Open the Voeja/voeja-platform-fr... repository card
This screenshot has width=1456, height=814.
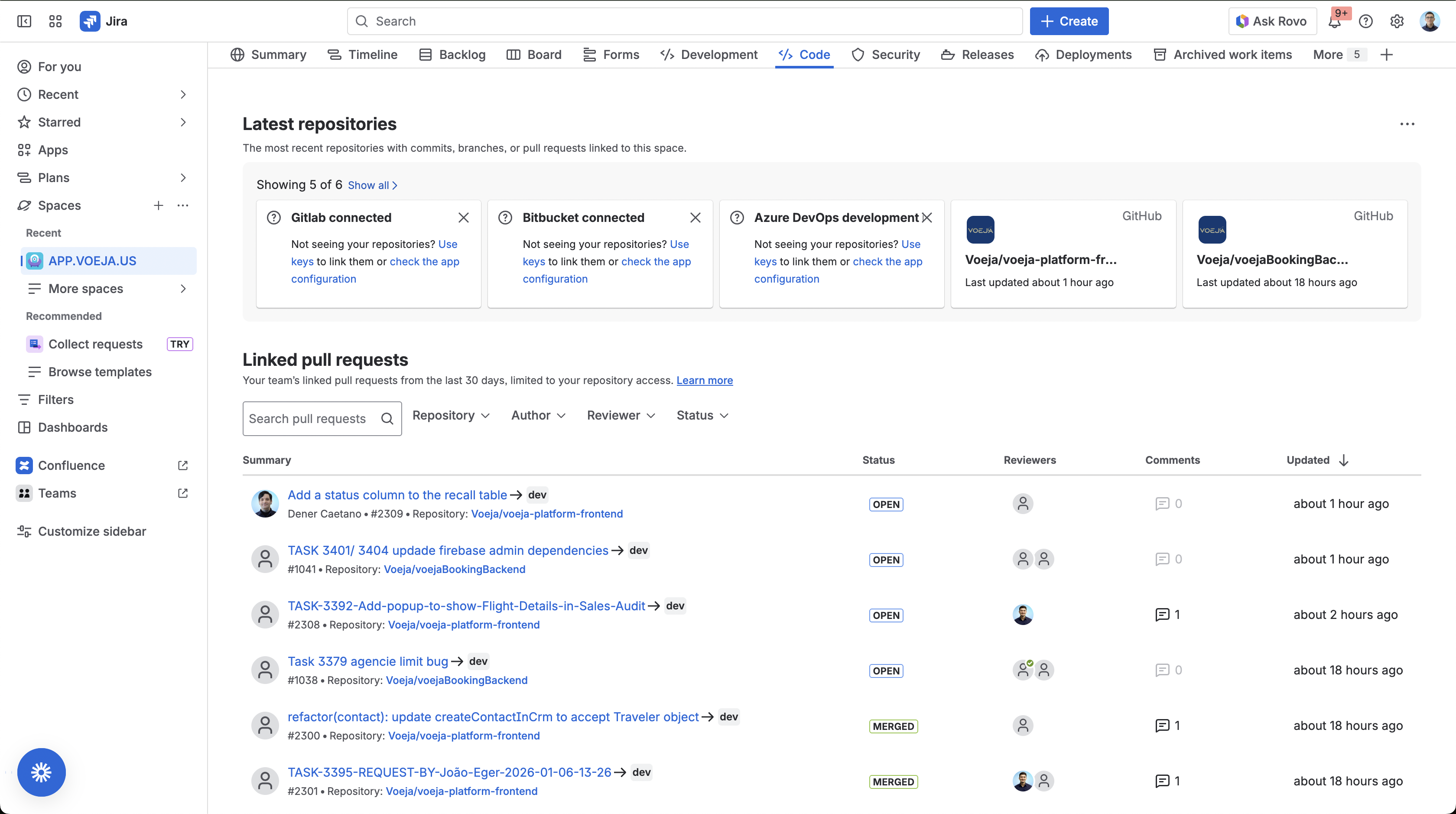click(x=1063, y=254)
